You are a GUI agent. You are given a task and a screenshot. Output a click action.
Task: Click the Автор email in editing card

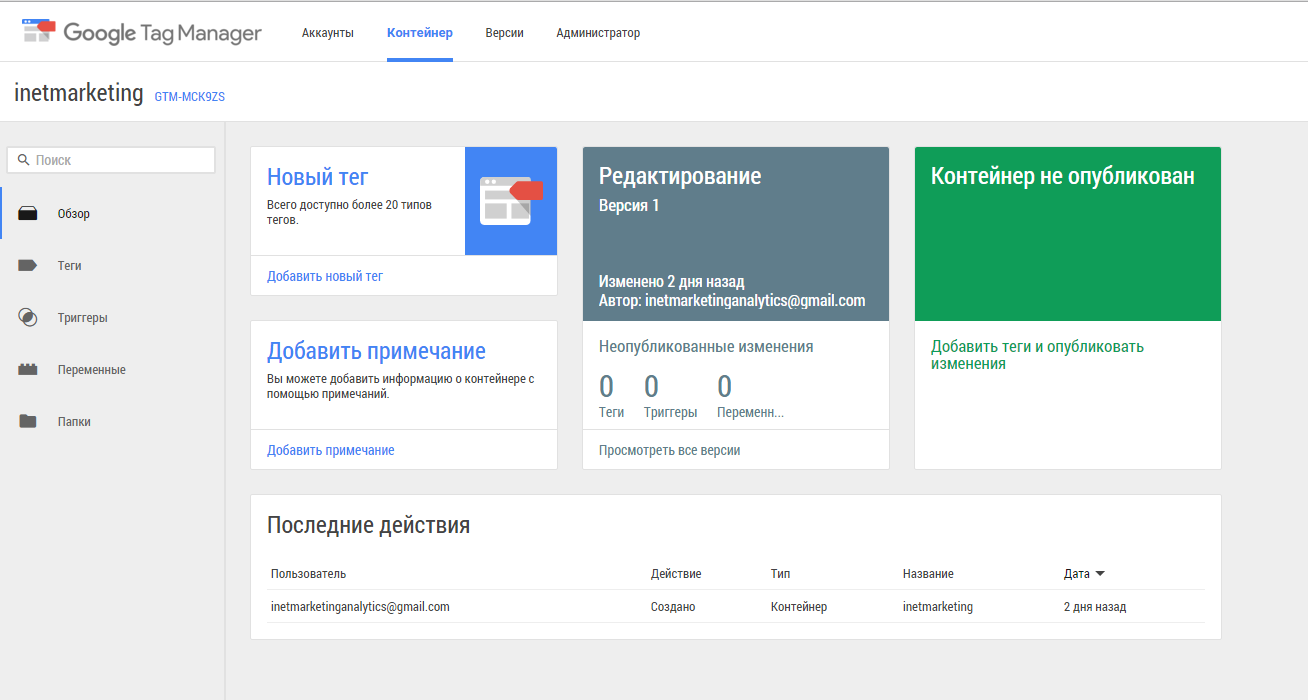pos(755,301)
